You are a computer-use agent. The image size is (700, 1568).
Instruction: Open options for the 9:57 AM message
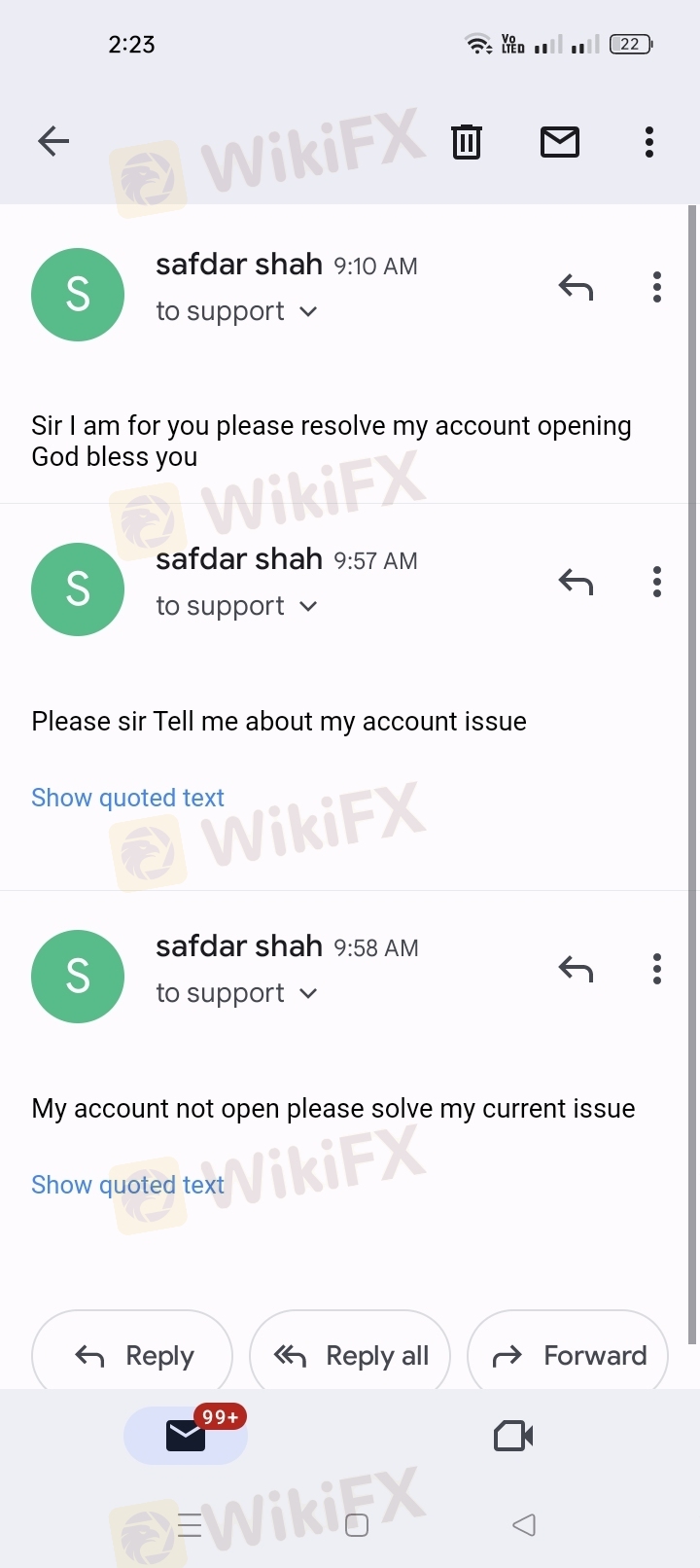657,582
